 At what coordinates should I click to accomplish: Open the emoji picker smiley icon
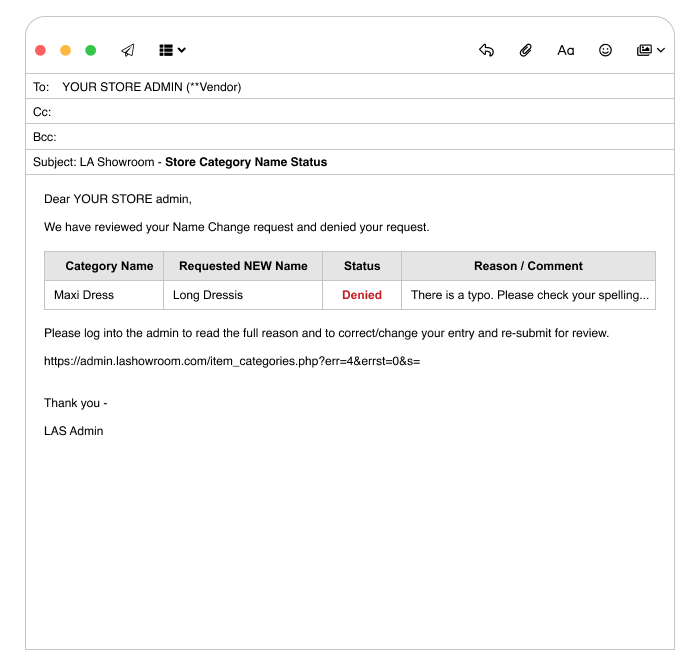605,50
